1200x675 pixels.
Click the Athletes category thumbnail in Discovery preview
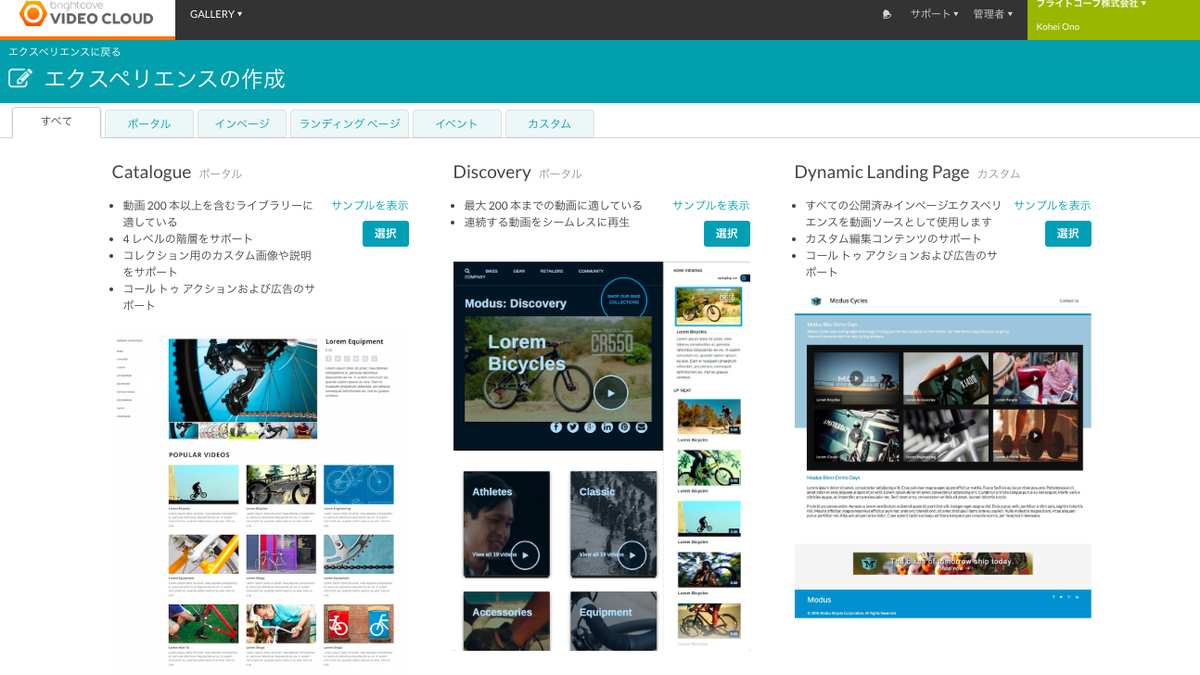[x=506, y=524]
